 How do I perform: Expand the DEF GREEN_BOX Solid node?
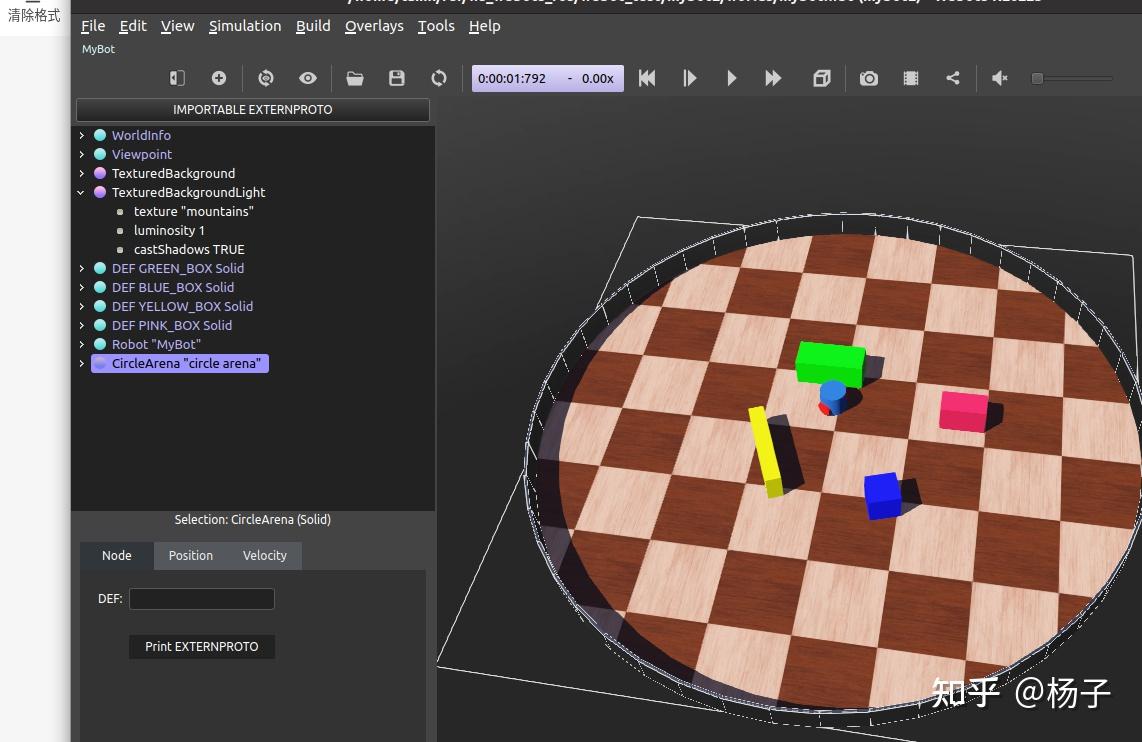(x=82, y=268)
